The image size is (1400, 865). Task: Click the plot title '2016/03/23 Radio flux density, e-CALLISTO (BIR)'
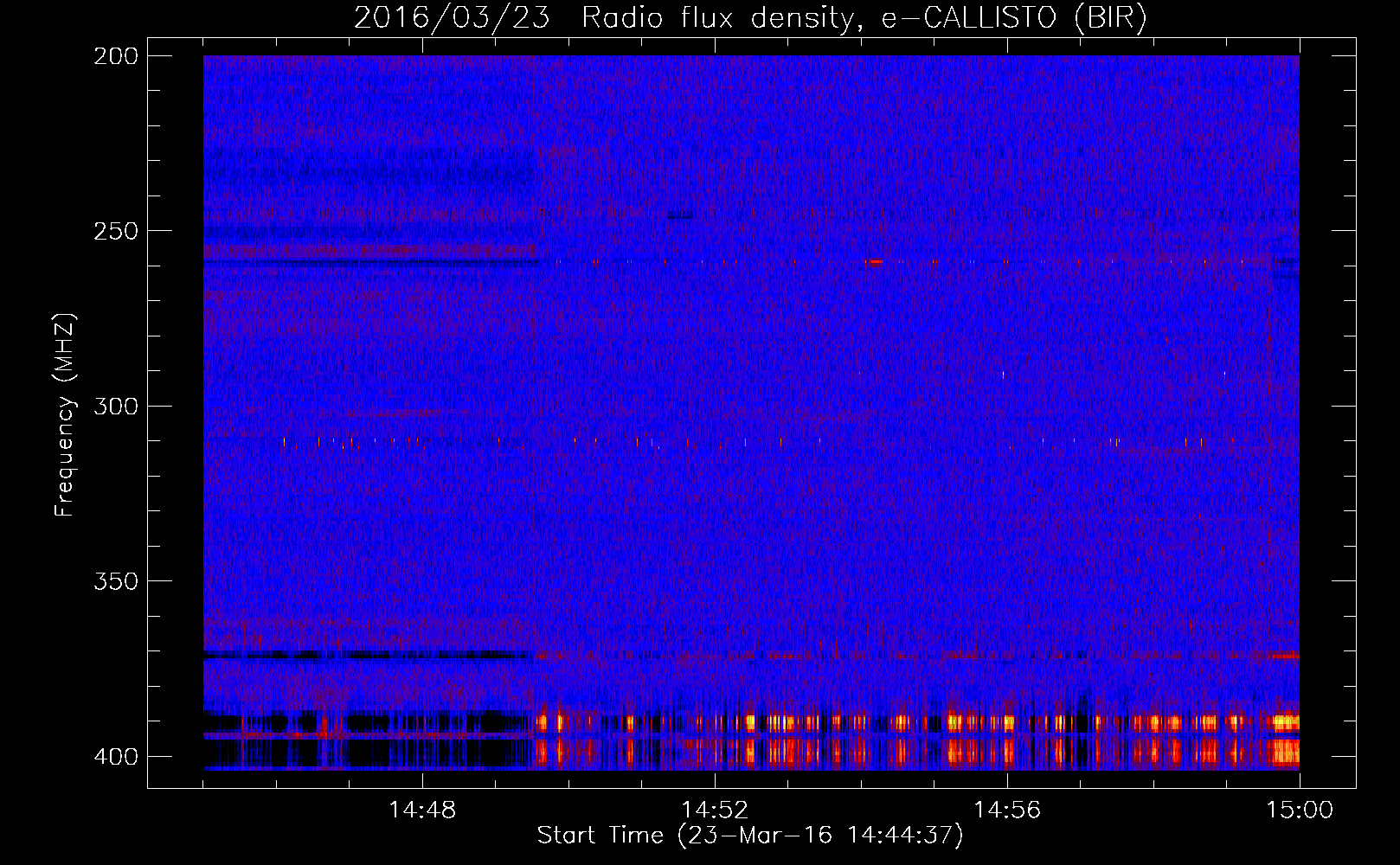click(x=750, y=18)
